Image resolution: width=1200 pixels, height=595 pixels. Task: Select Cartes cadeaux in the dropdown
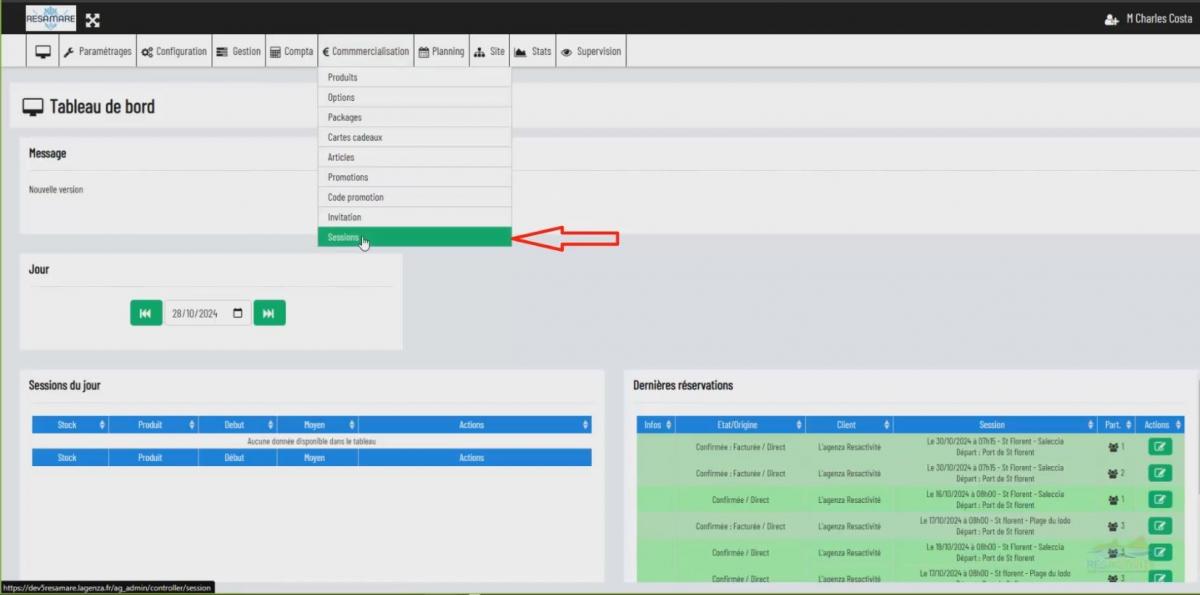(x=414, y=137)
